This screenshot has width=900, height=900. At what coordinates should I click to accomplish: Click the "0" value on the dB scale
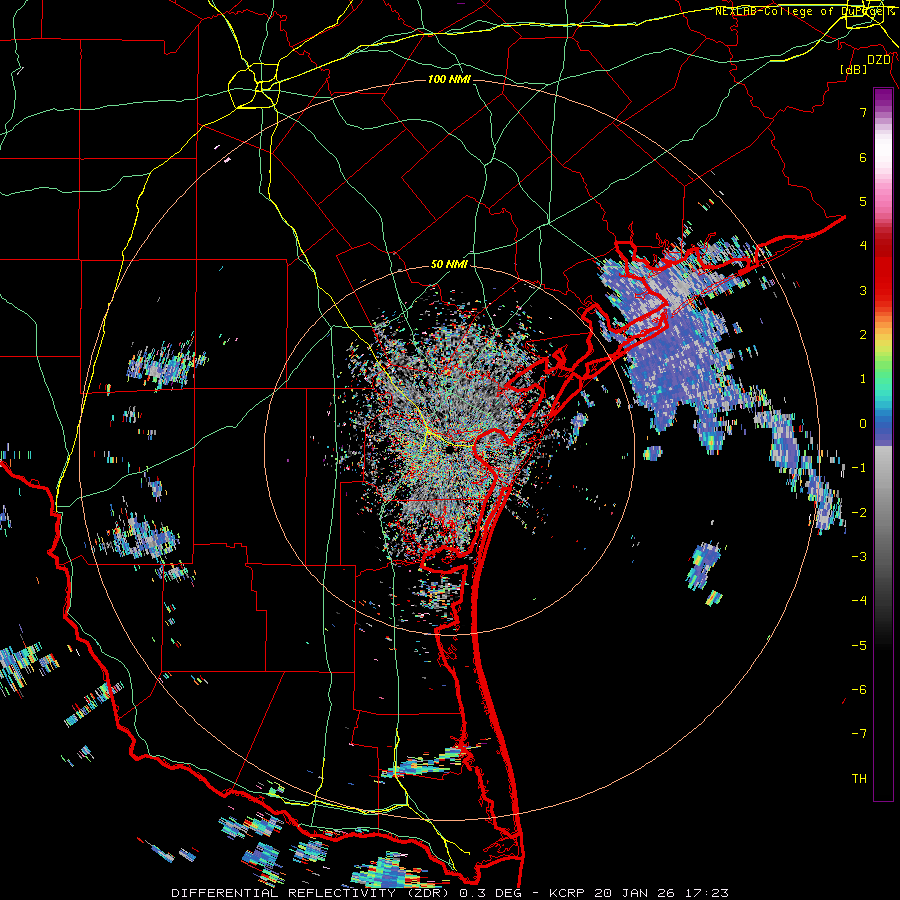(863, 424)
